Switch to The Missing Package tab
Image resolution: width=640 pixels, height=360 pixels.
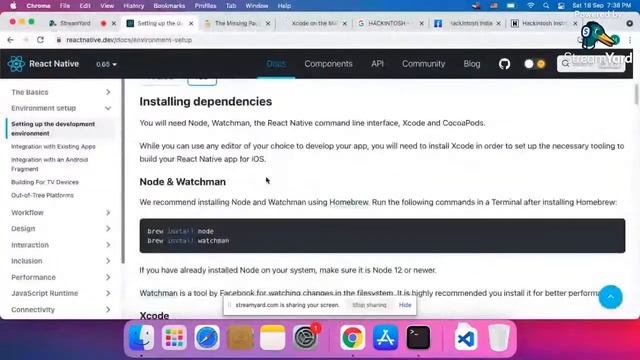tap(237, 23)
